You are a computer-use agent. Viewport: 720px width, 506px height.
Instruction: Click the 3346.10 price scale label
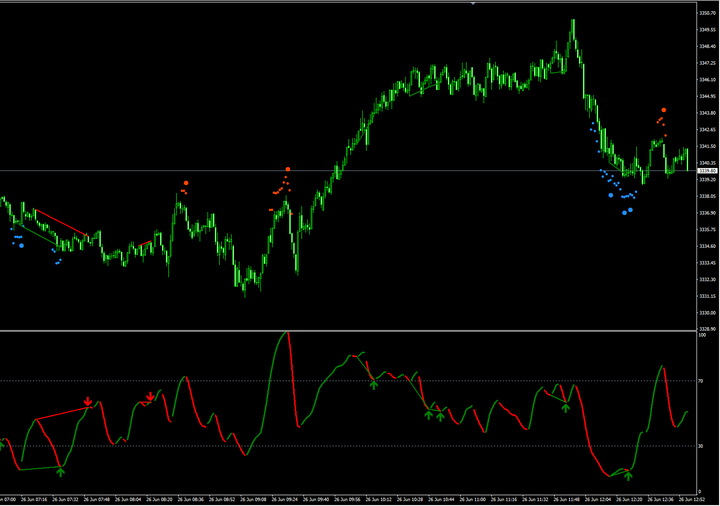coord(705,80)
